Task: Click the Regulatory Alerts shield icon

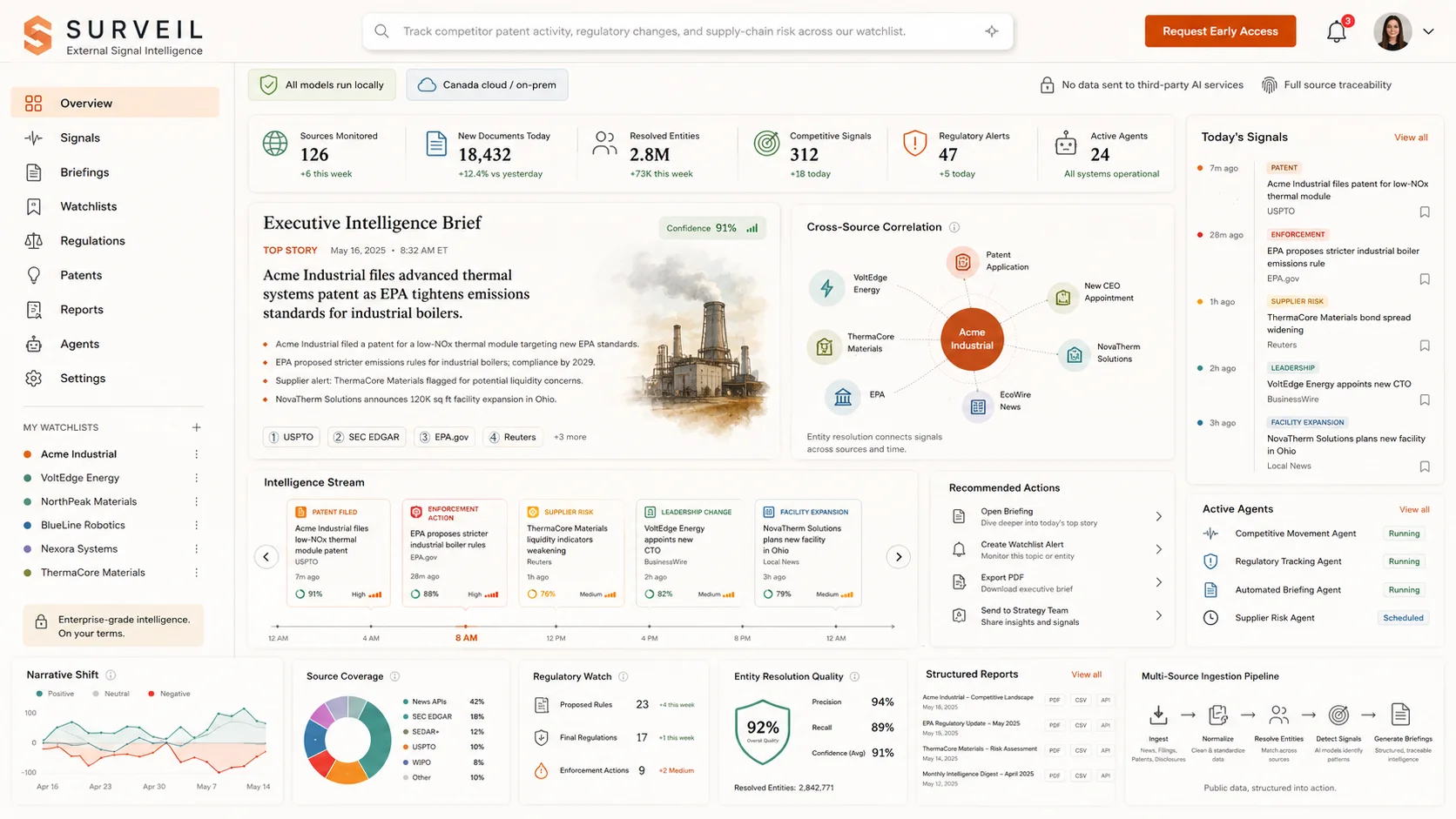Action: click(x=914, y=144)
